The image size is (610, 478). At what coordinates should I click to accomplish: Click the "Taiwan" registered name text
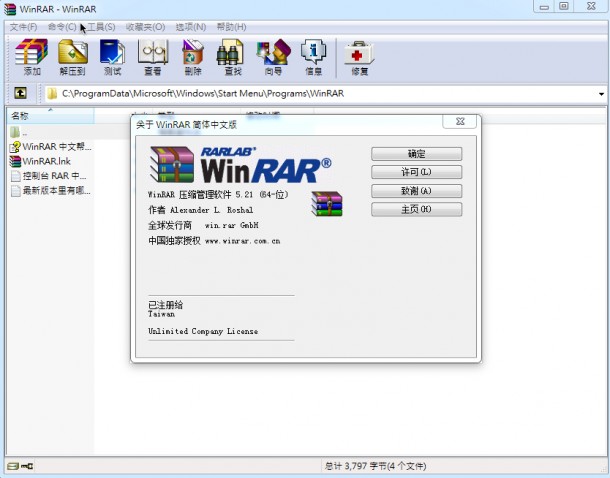[x=161, y=314]
